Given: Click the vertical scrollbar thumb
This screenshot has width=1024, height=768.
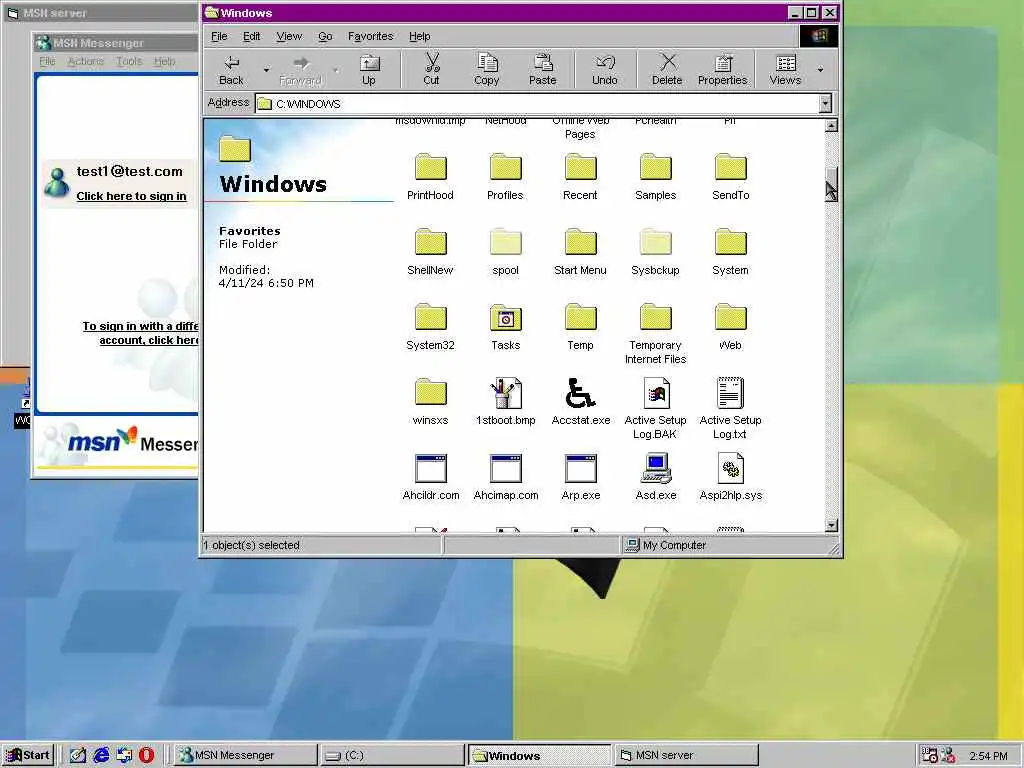Looking at the screenshot, I should (x=831, y=184).
